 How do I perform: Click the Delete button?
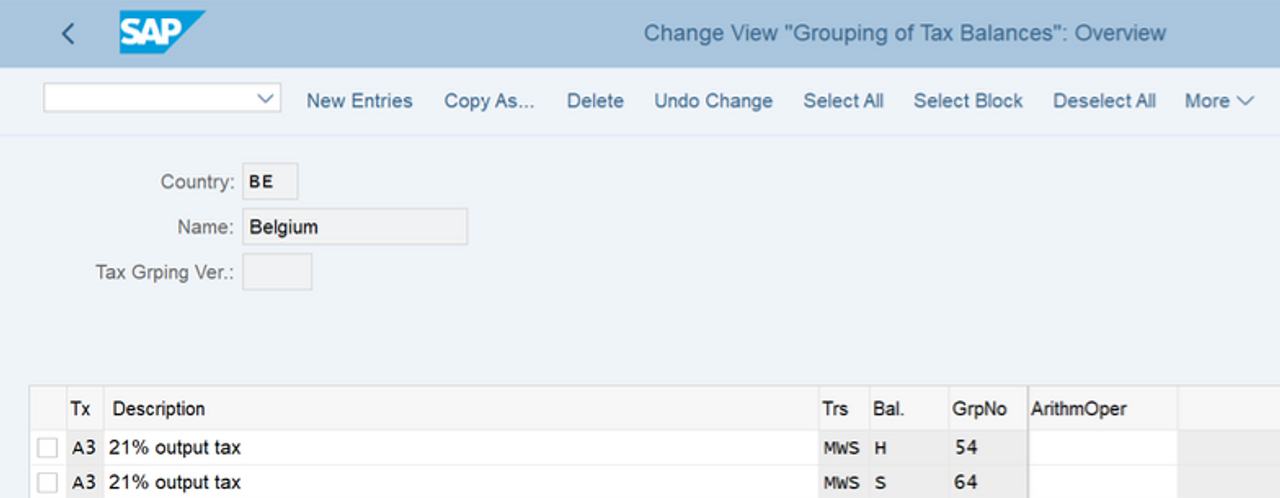[x=595, y=101]
